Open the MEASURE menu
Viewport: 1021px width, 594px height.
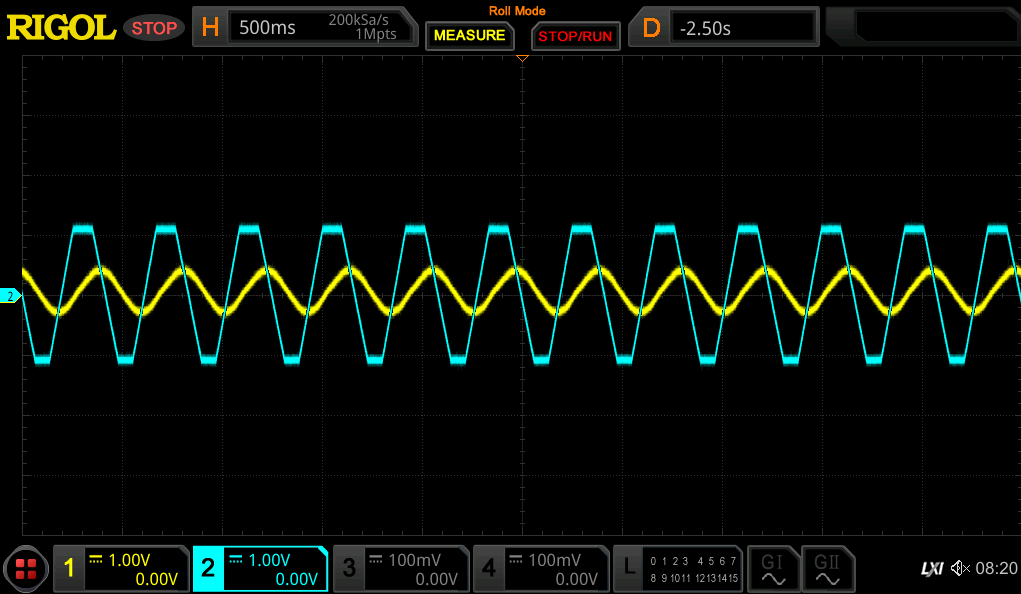[469, 36]
